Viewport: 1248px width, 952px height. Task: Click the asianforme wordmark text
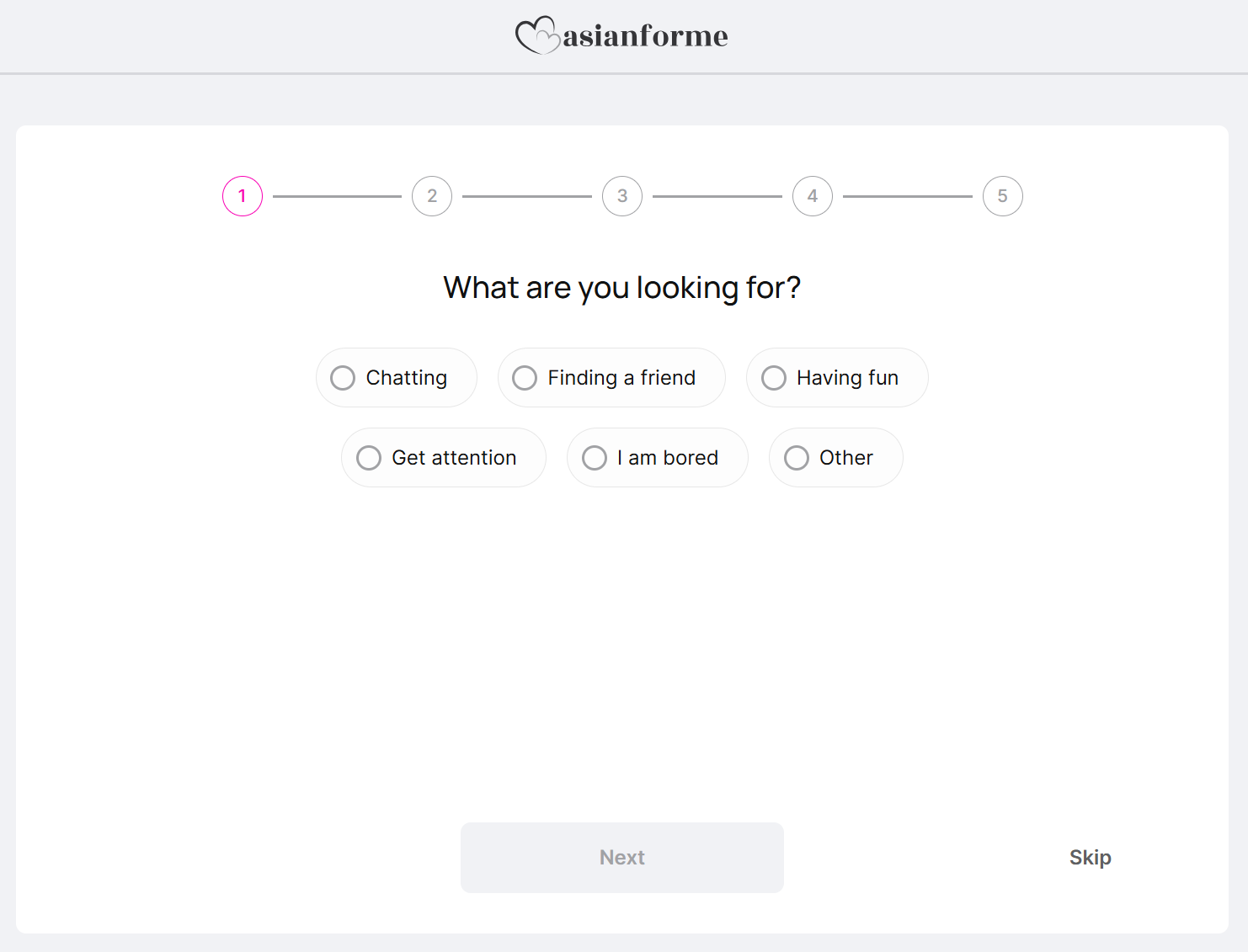click(x=645, y=35)
